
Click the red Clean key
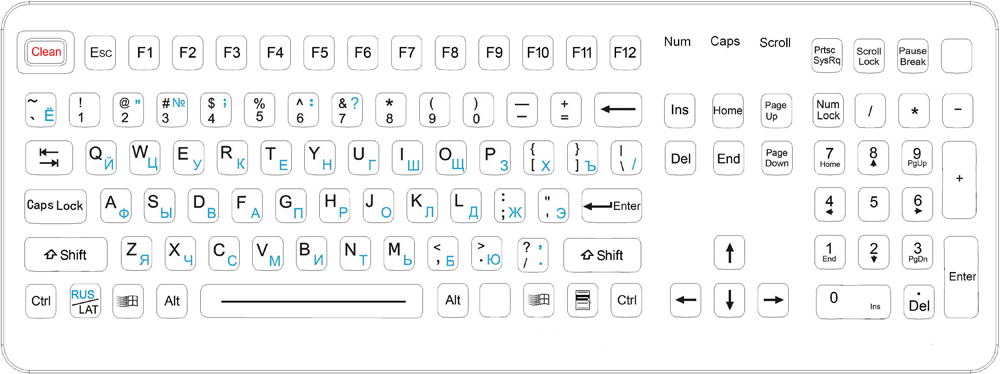point(46,52)
